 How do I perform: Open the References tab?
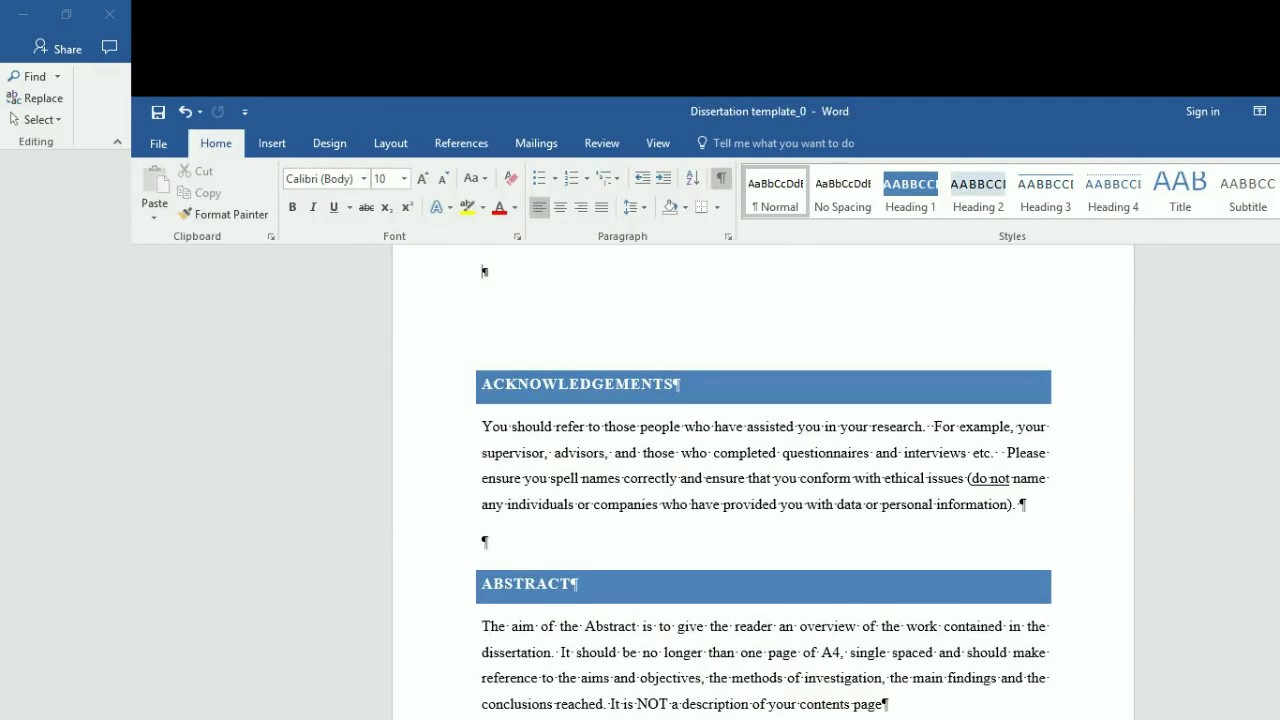click(461, 143)
